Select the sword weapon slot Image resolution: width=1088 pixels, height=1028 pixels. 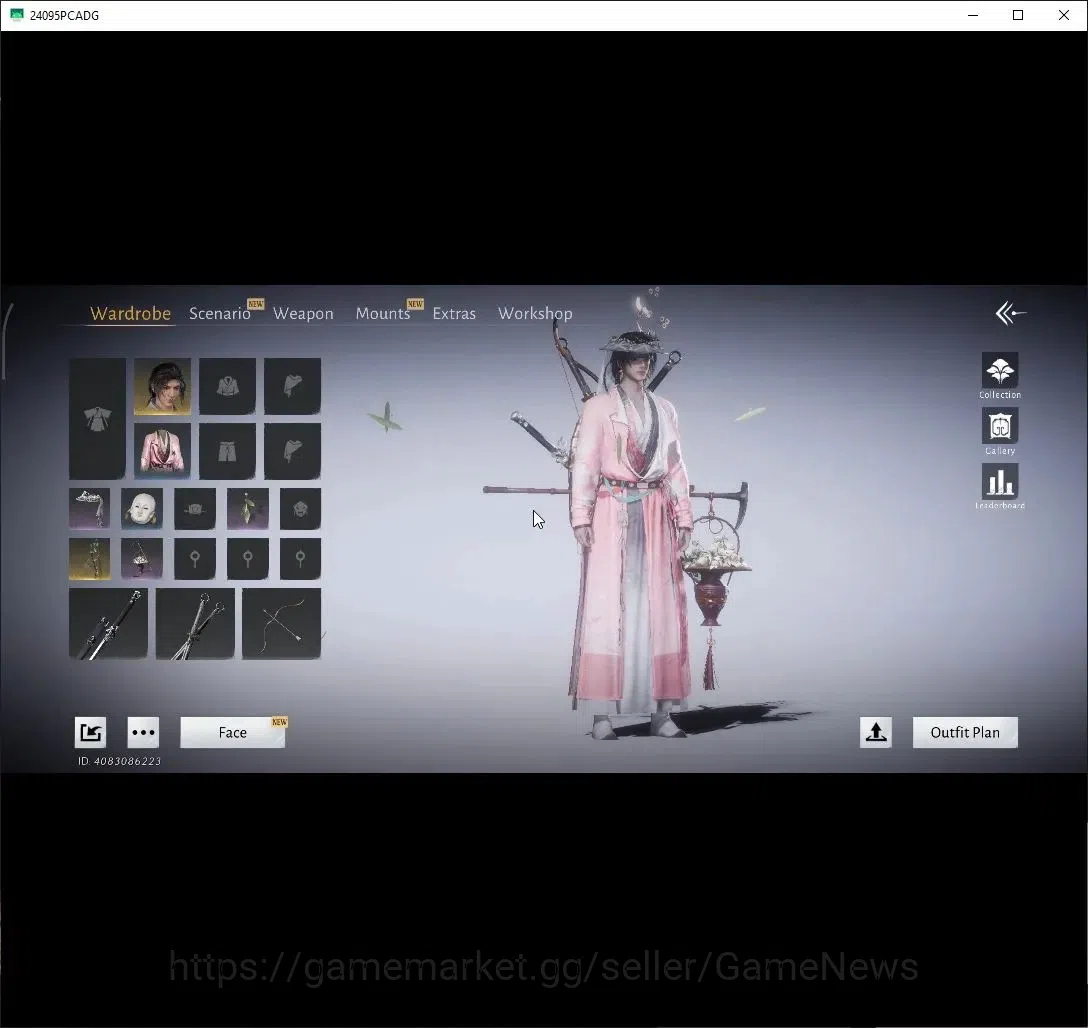coord(108,624)
